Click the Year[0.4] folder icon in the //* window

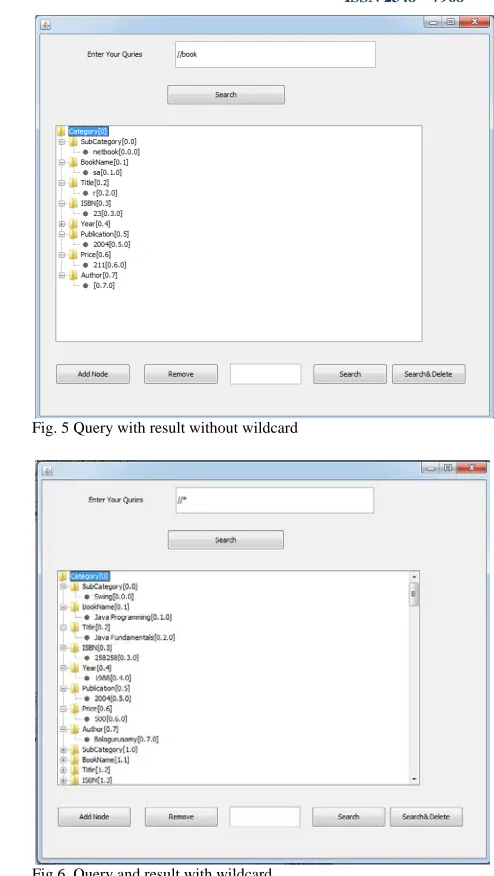pyautogui.click(x=75, y=668)
